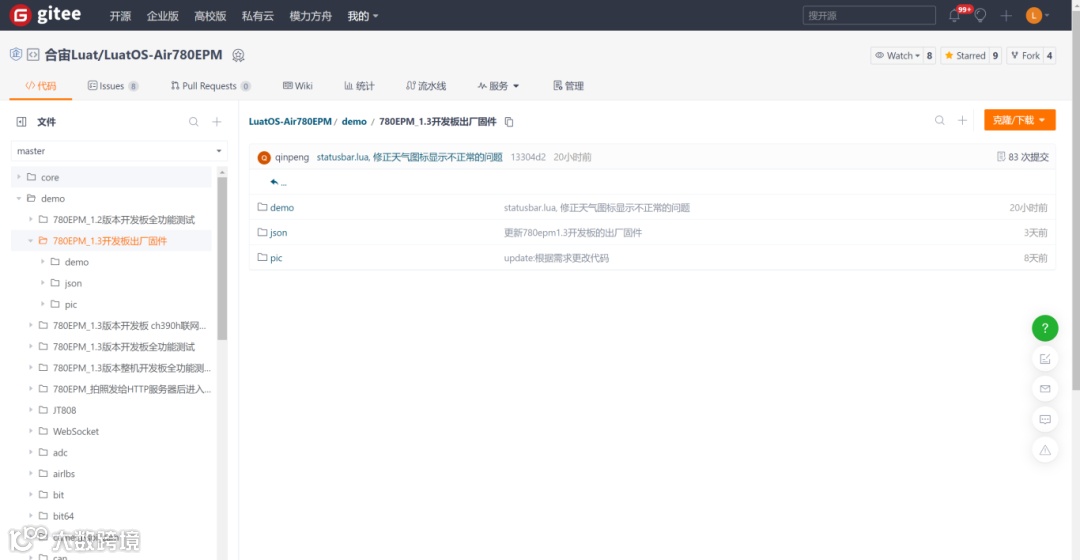Viewport: 1080px width, 560px height.
Task: Expand the airlbs folder
Action: [30, 474]
